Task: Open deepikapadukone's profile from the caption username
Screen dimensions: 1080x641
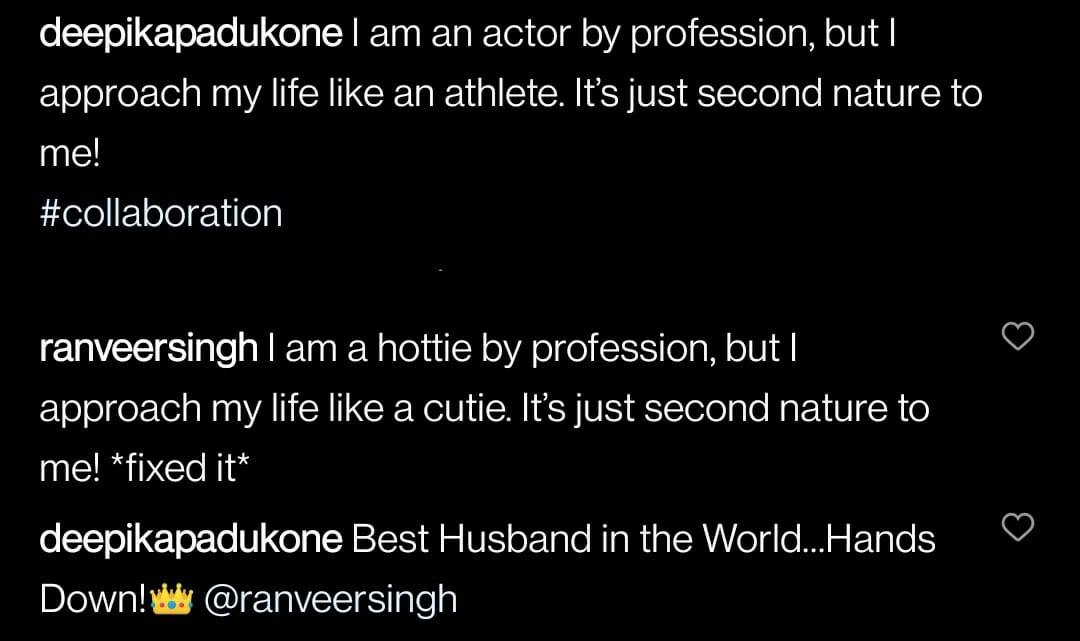Action: (x=190, y=37)
